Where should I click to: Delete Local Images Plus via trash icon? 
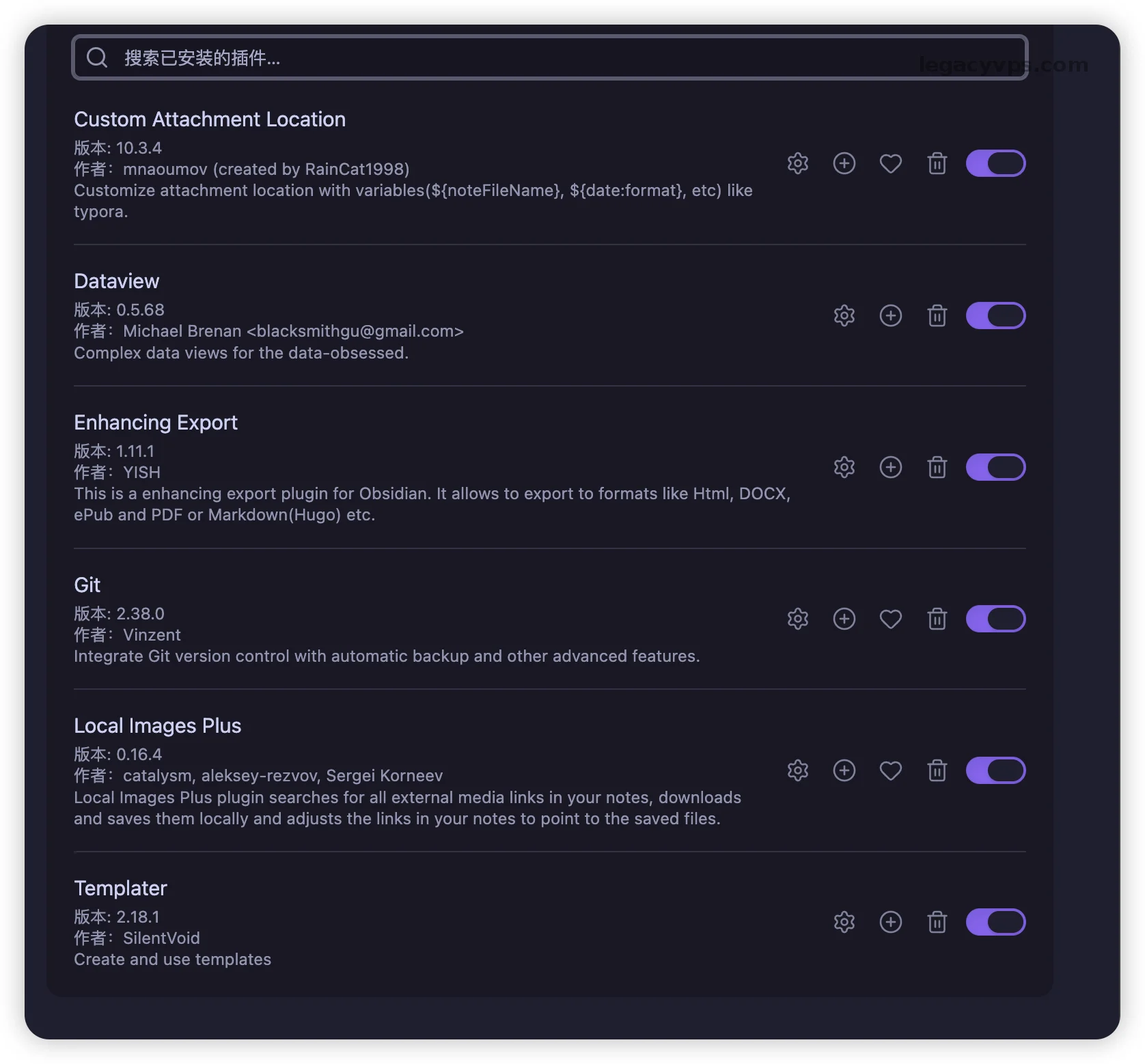point(937,770)
